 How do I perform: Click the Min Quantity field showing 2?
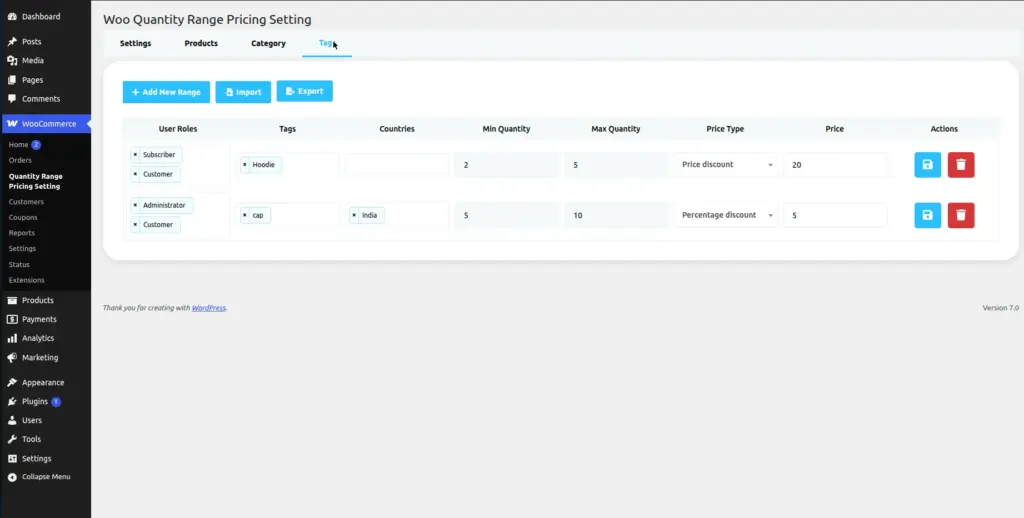507,165
